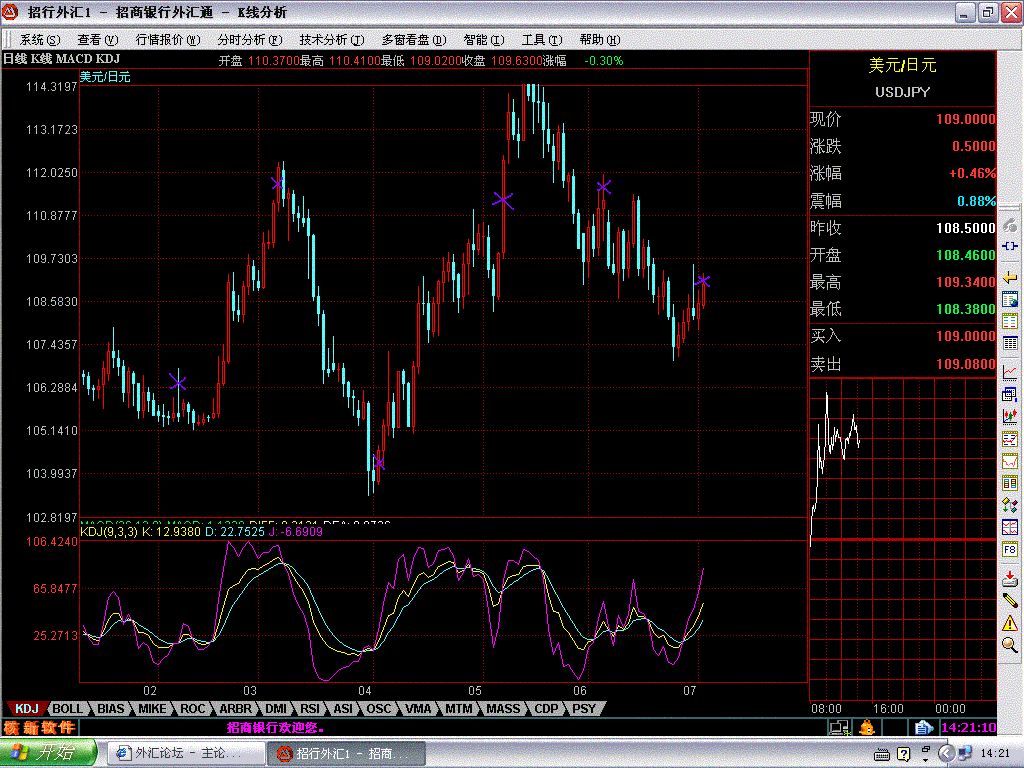Viewport: 1024px width, 768px height.
Task: Switch to the BOLL indicator tab
Action: pos(68,709)
